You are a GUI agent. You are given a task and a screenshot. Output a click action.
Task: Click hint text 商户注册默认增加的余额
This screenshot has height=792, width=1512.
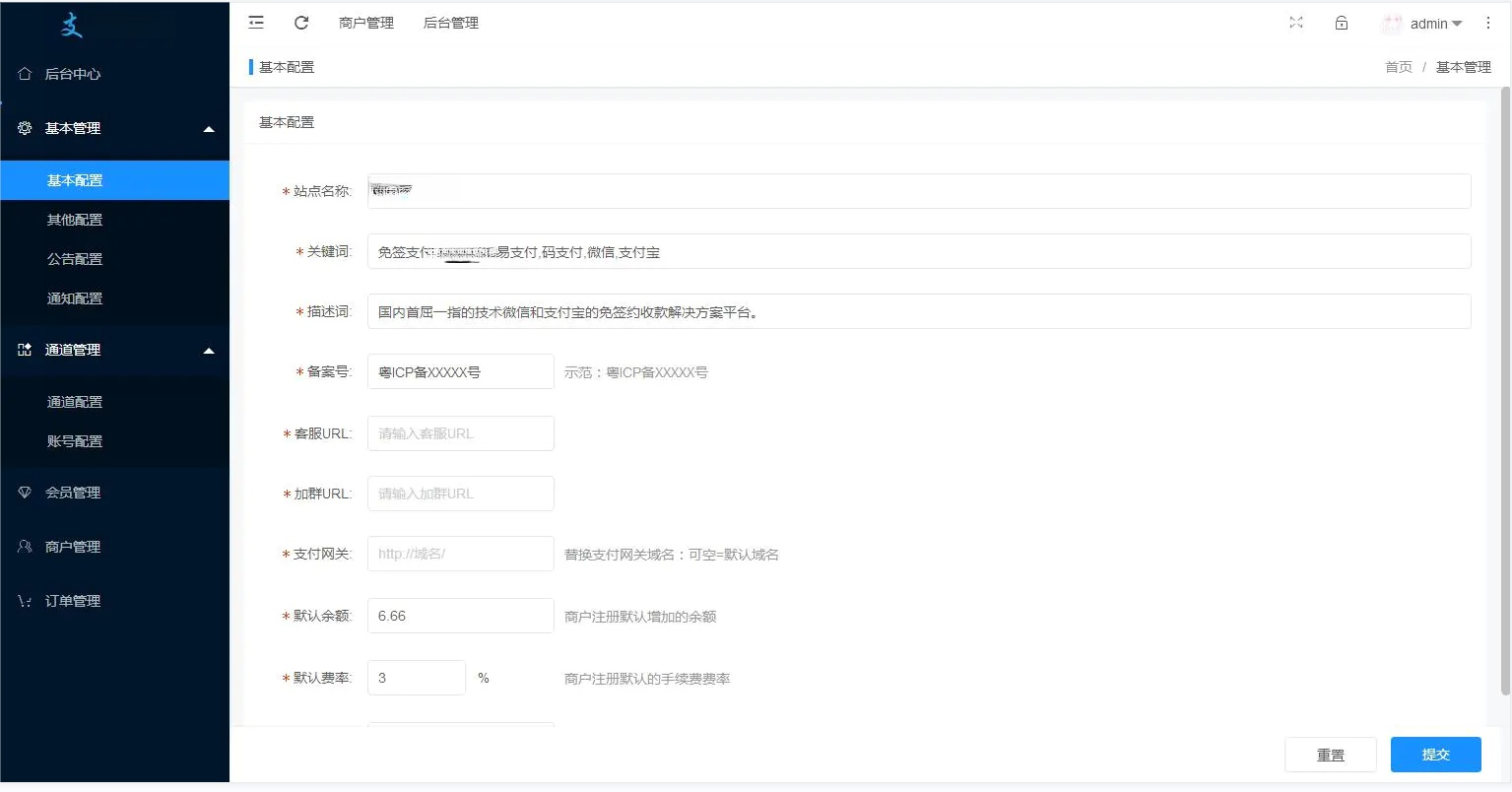(640, 617)
